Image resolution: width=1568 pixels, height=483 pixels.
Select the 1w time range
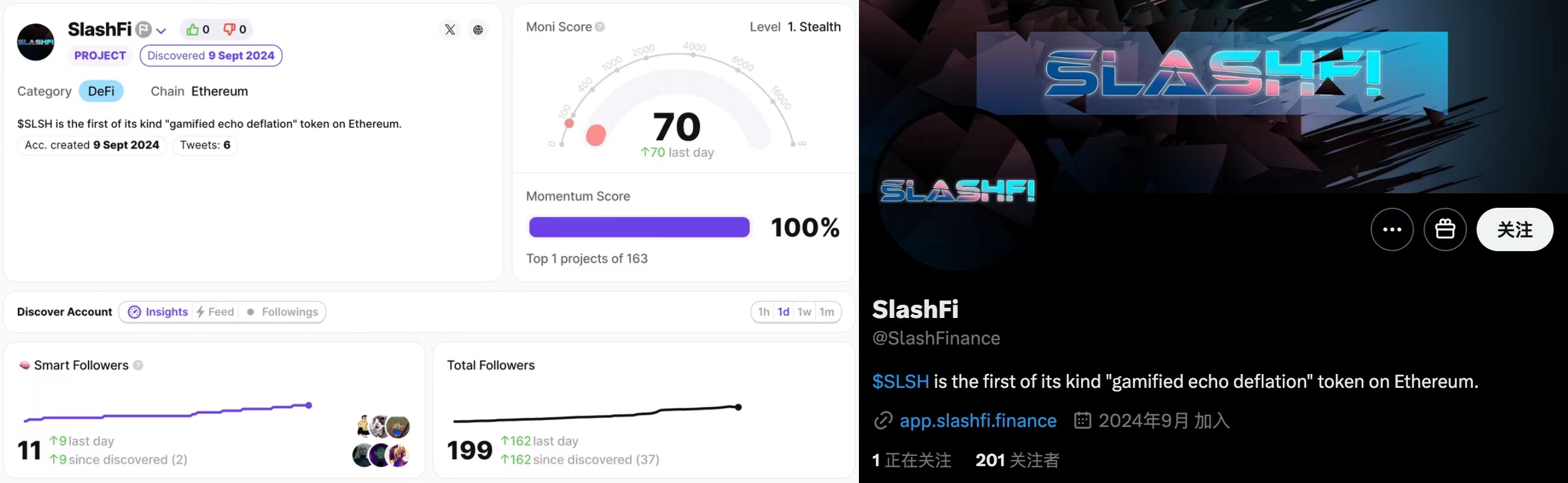click(804, 312)
